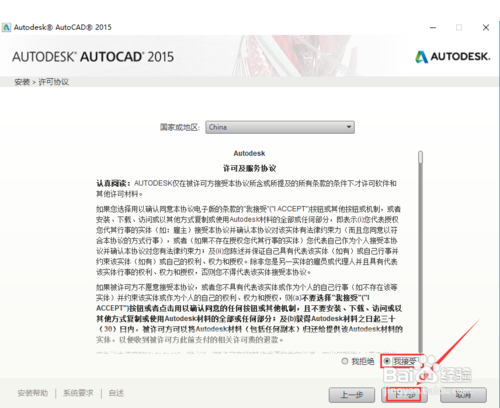This screenshot has height=408, width=500.
Task: Click the 安装 > 许可协议 breadcrumb text
Action: [42, 82]
